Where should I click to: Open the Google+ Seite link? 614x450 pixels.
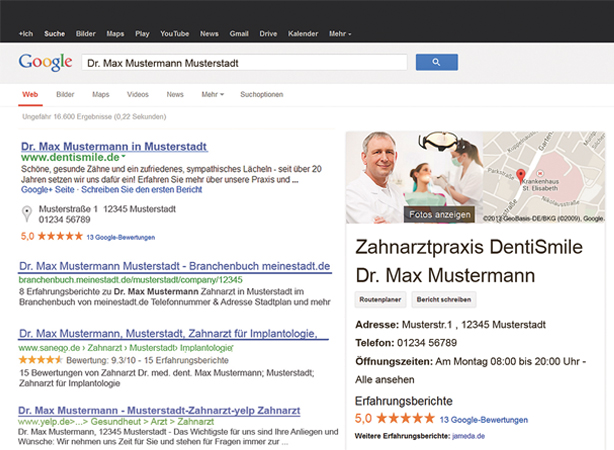pyautogui.click(x=48, y=190)
